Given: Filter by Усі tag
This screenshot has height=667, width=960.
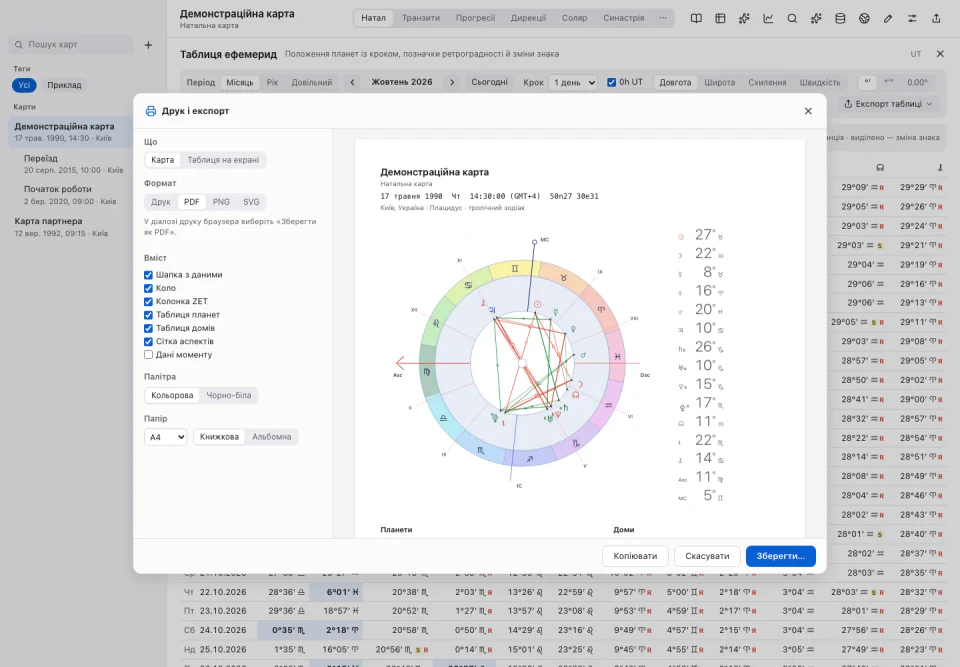Looking at the screenshot, I should [24, 85].
